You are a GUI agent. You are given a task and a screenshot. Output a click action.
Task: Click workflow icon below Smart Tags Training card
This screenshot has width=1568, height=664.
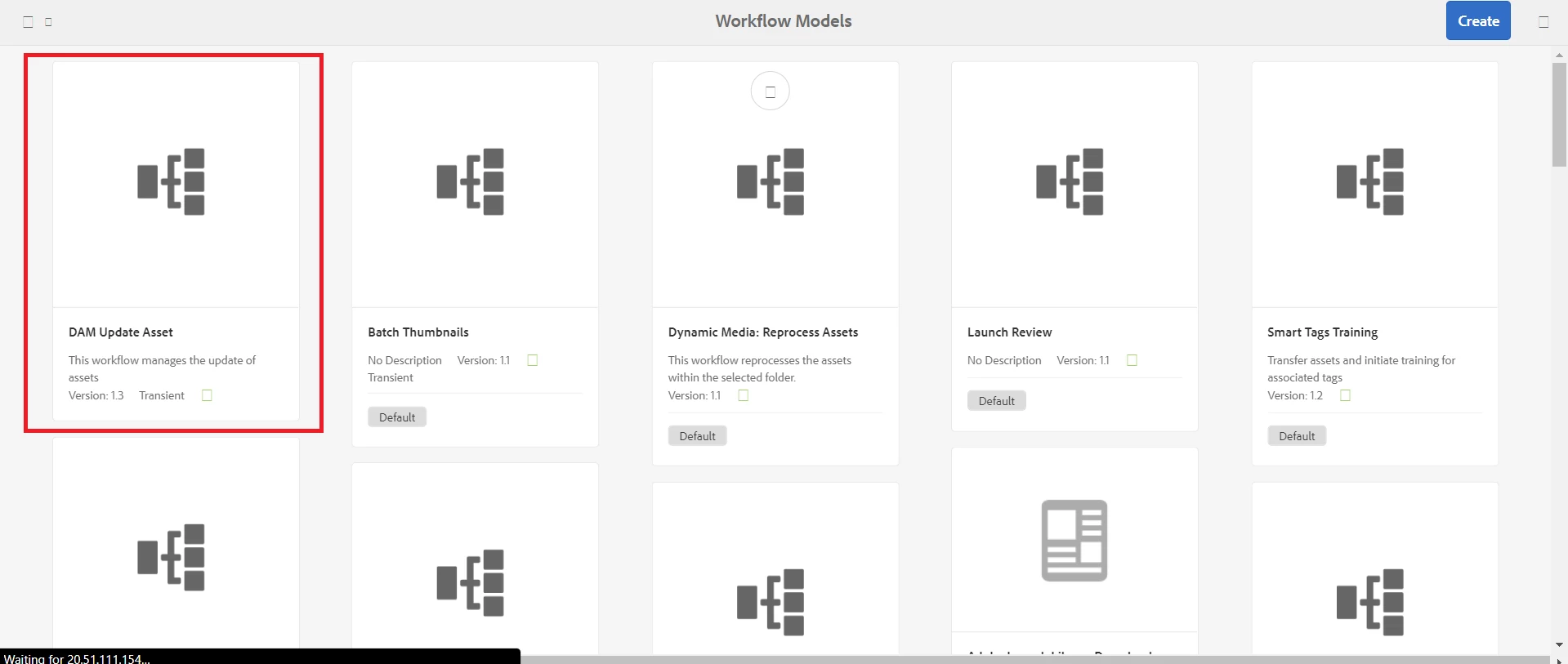1370,602
